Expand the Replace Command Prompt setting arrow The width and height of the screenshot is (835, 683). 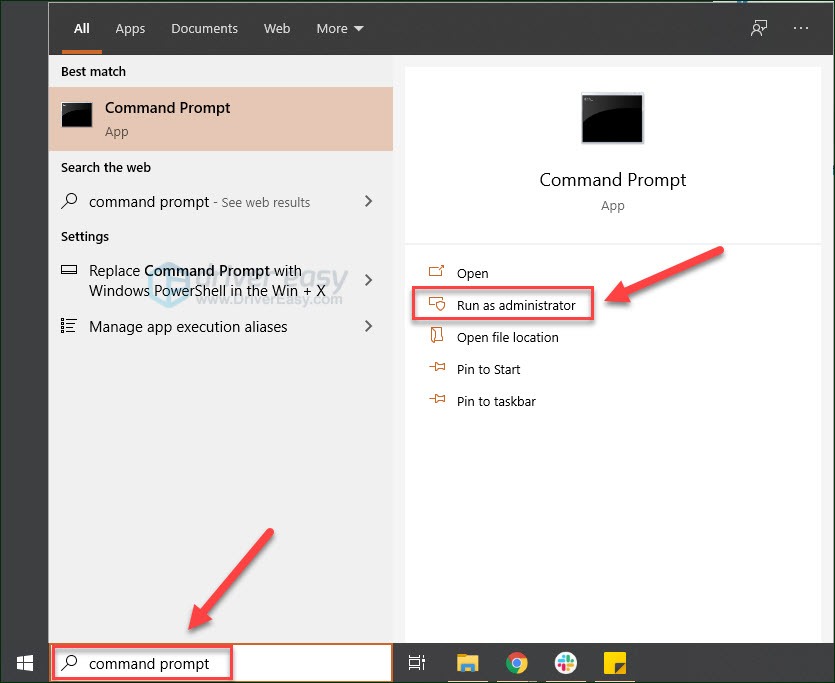(368, 280)
